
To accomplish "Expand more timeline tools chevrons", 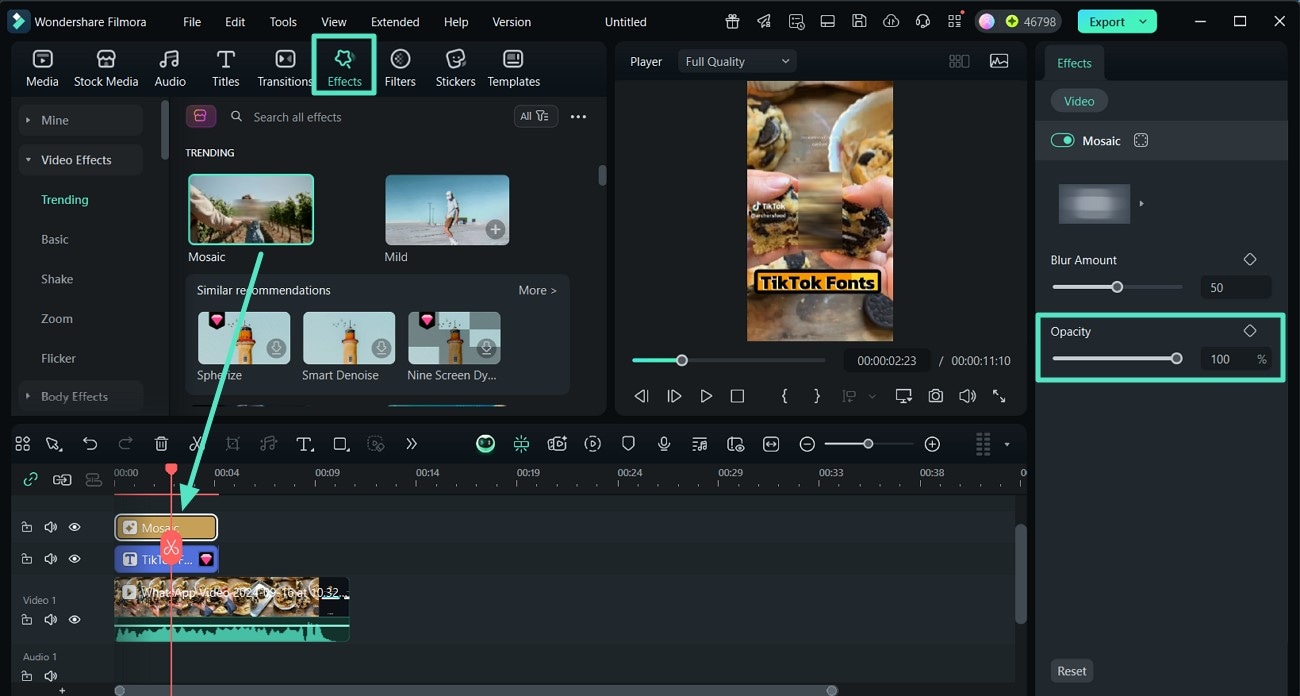I will point(411,444).
